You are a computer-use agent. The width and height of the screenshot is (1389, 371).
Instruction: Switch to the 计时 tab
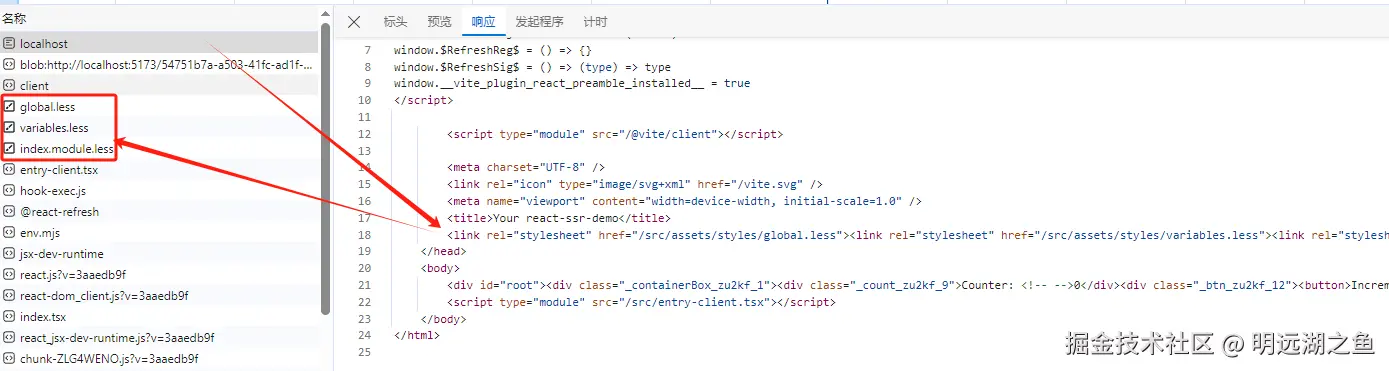[595, 22]
